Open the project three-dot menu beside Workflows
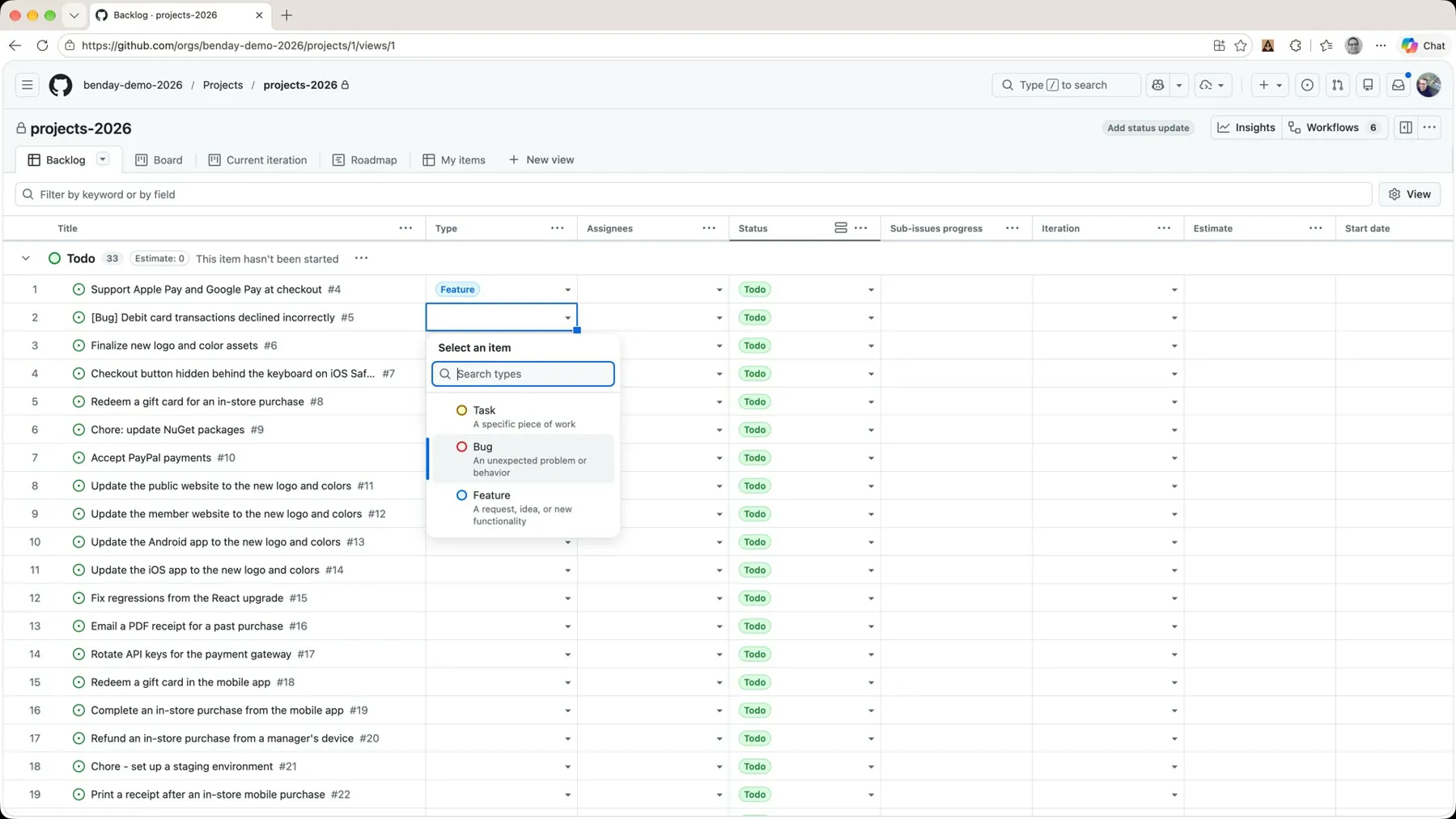Viewport: 1456px width, 819px height. point(1430,128)
